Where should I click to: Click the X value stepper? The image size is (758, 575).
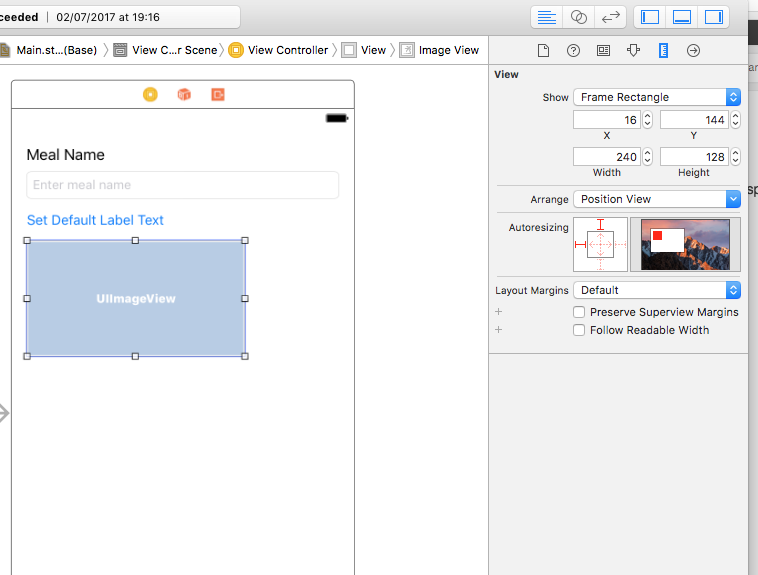click(647, 120)
